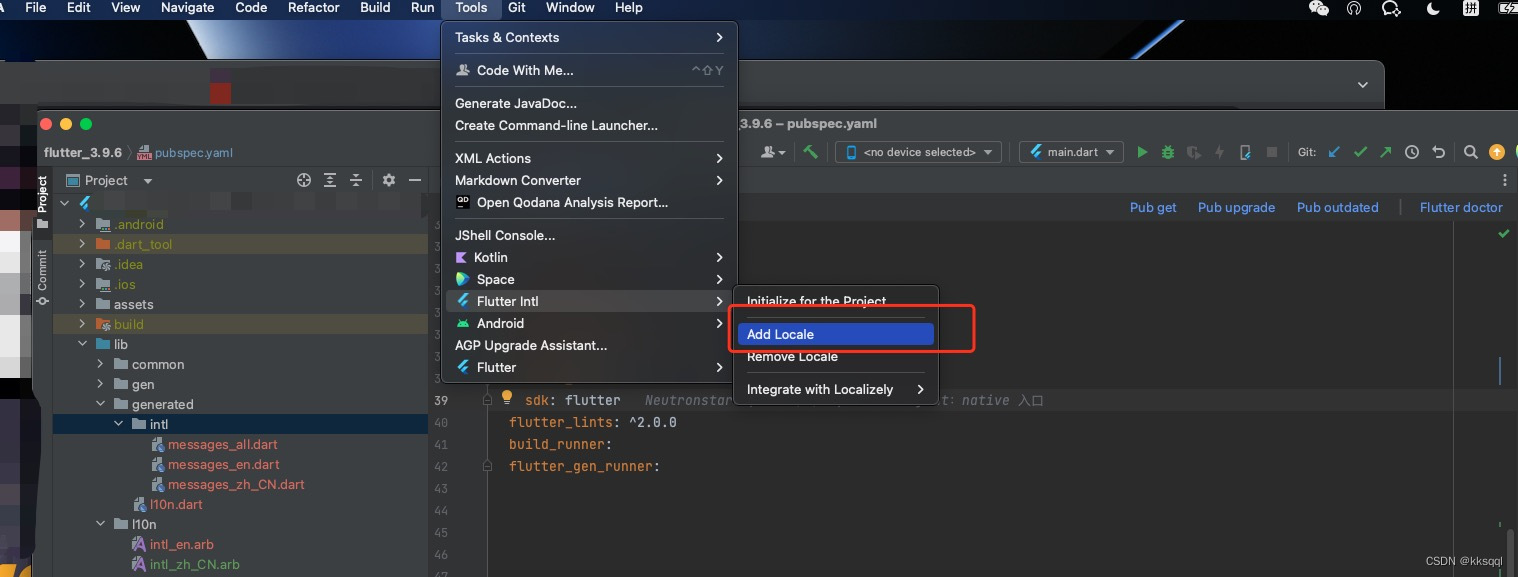
Task: Click the Git Rollback undo icon
Action: click(x=1438, y=152)
